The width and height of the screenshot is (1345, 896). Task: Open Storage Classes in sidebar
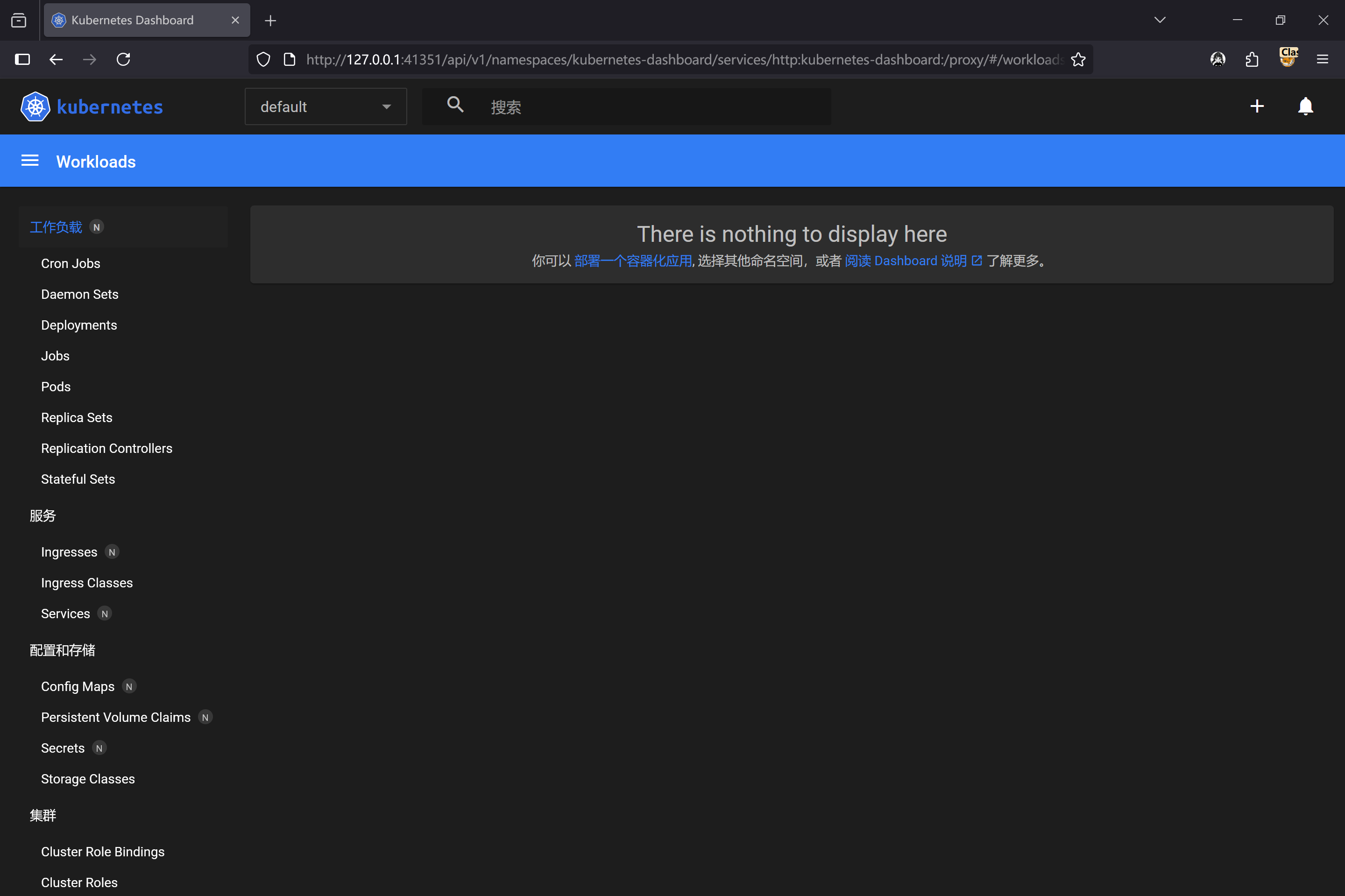click(88, 779)
